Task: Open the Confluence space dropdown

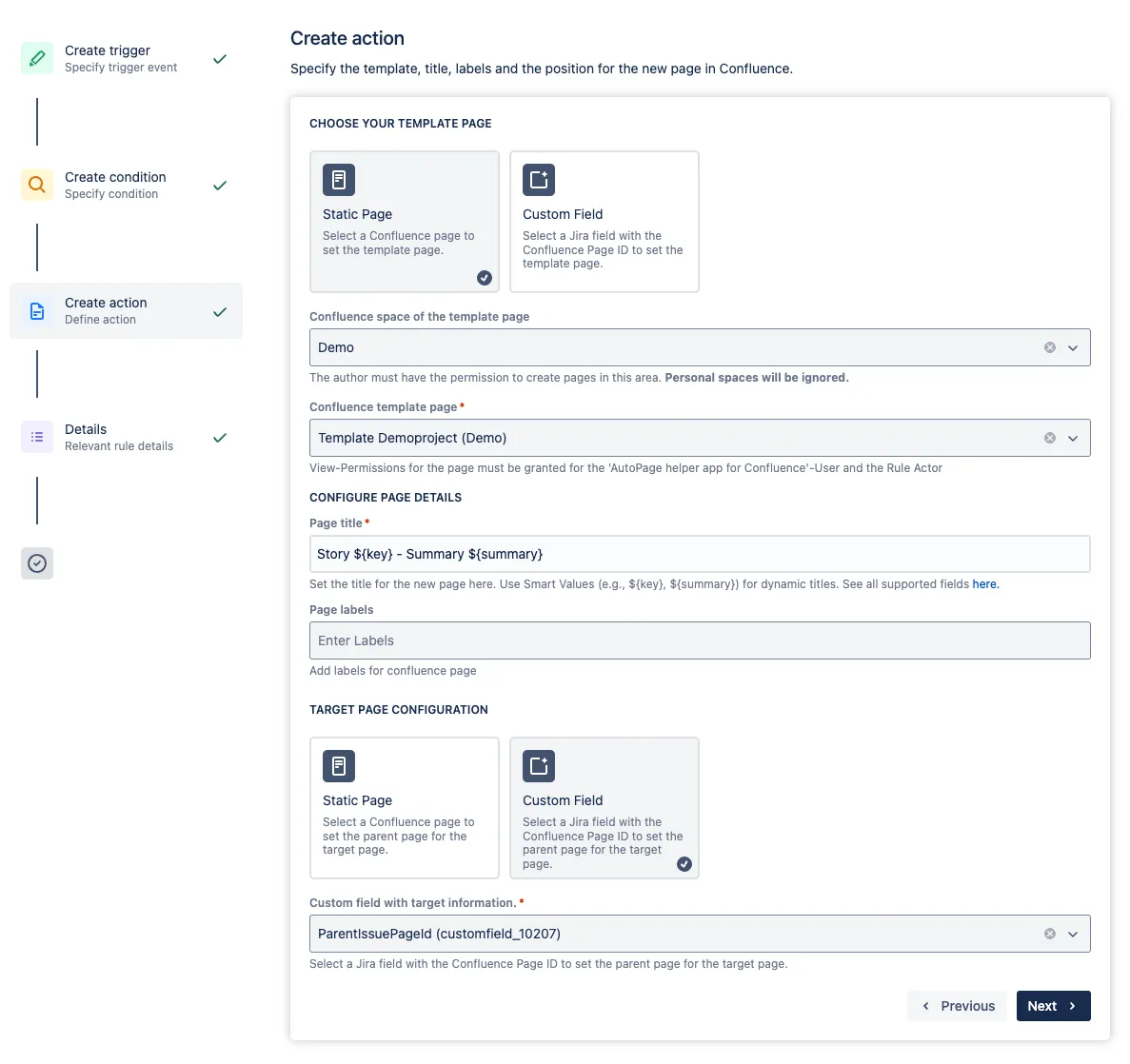Action: click(1074, 347)
